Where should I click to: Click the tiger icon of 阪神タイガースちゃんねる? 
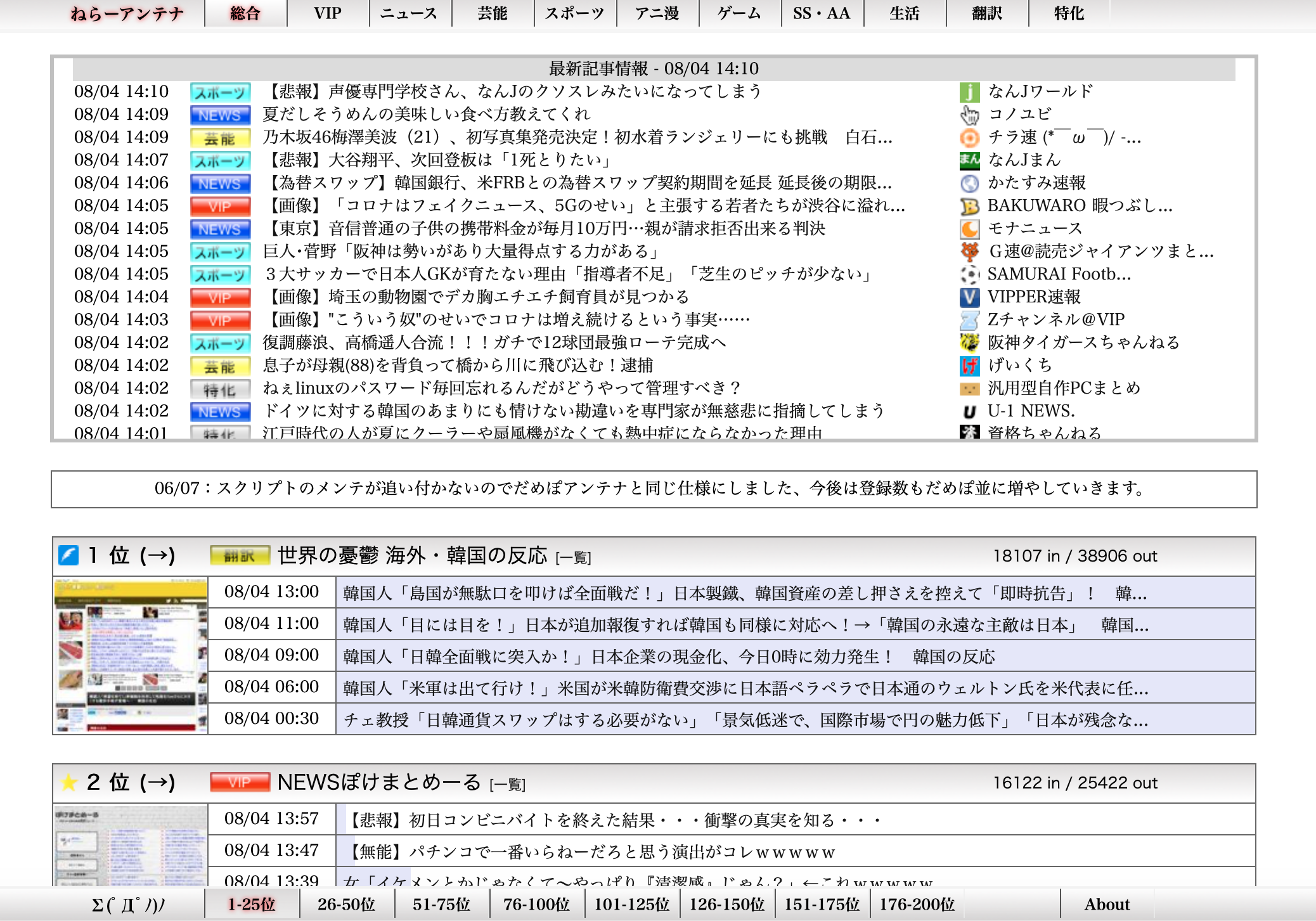point(971,343)
